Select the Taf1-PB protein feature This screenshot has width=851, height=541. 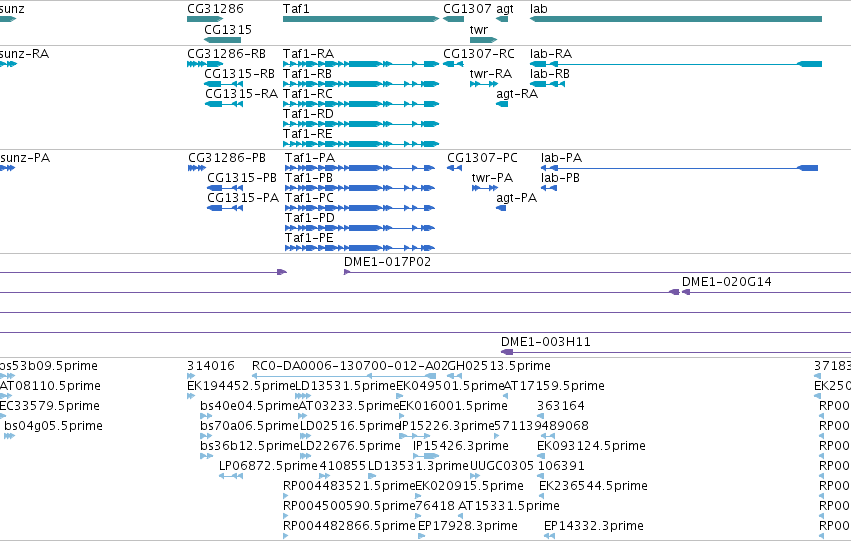[x=360, y=188]
